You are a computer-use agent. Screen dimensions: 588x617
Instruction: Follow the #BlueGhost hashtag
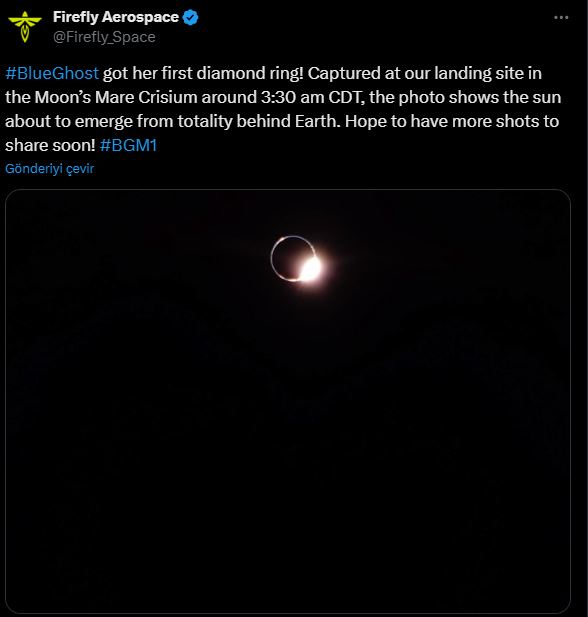(x=52, y=73)
